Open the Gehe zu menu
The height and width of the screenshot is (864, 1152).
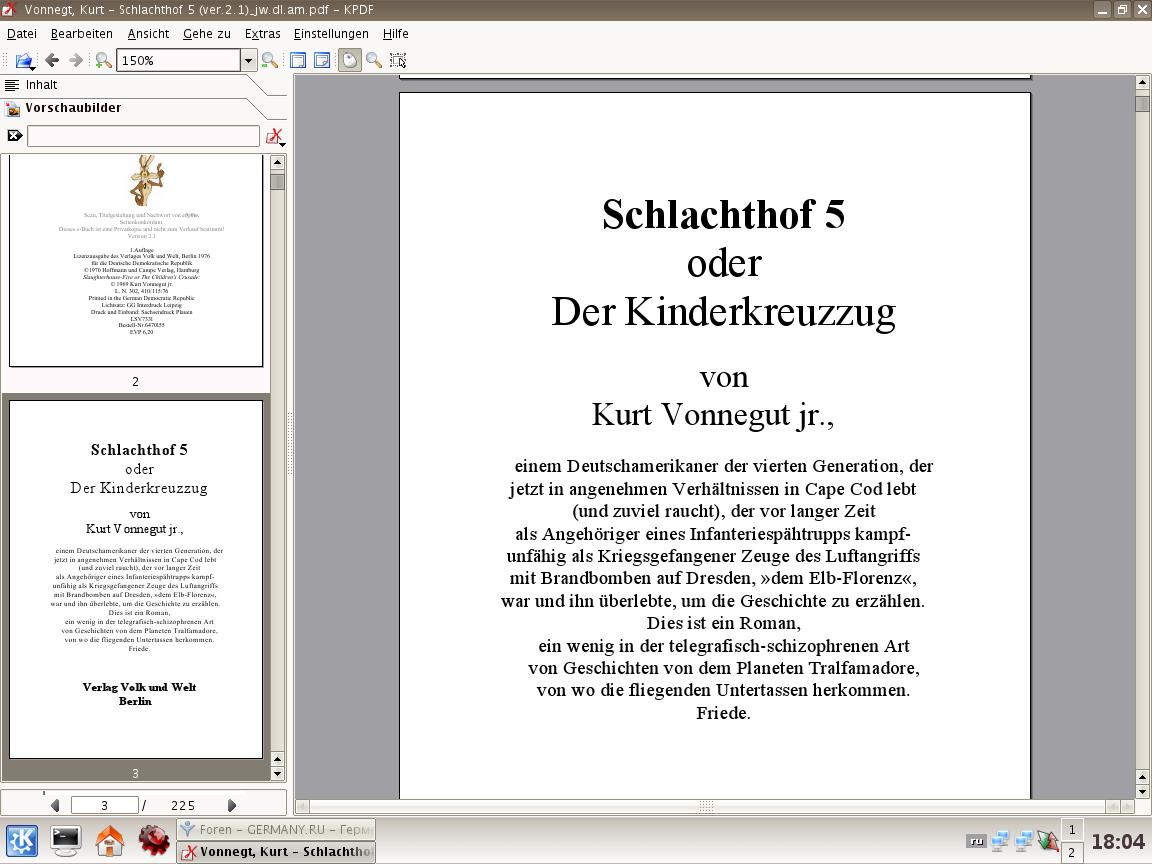pyautogui.click(x=206, y=34)
